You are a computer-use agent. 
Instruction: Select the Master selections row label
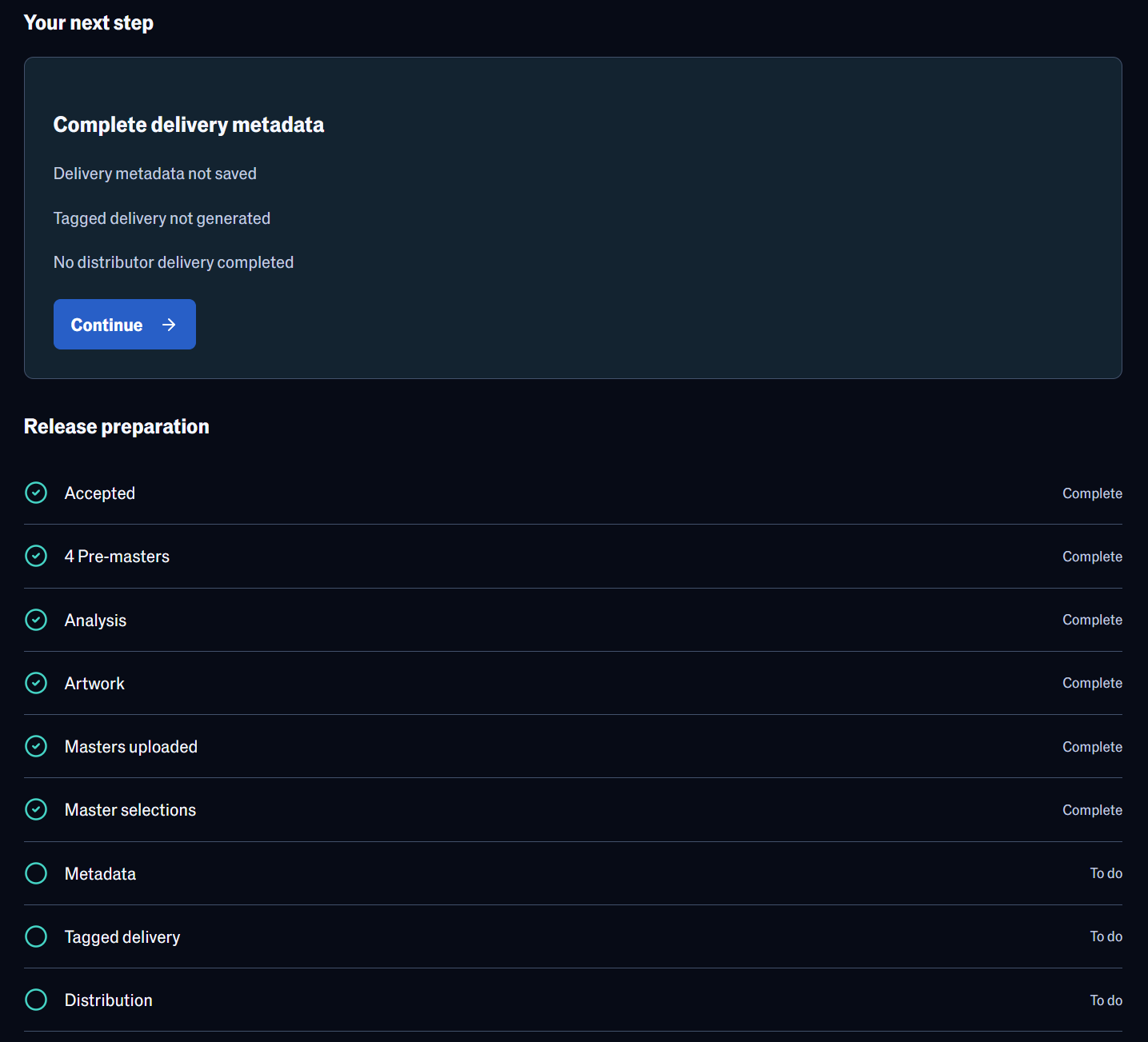click(x=130, y=810)
